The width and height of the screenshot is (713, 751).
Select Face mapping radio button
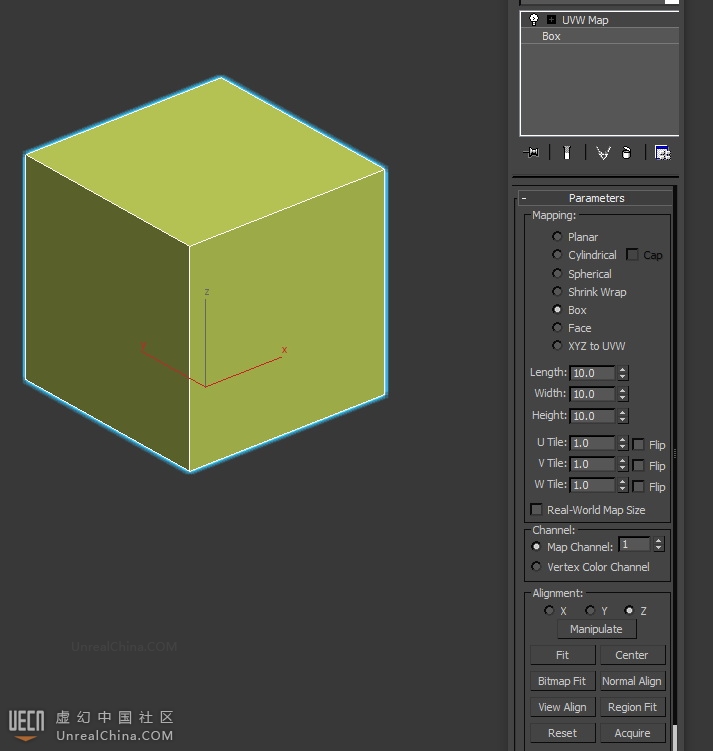557,327
